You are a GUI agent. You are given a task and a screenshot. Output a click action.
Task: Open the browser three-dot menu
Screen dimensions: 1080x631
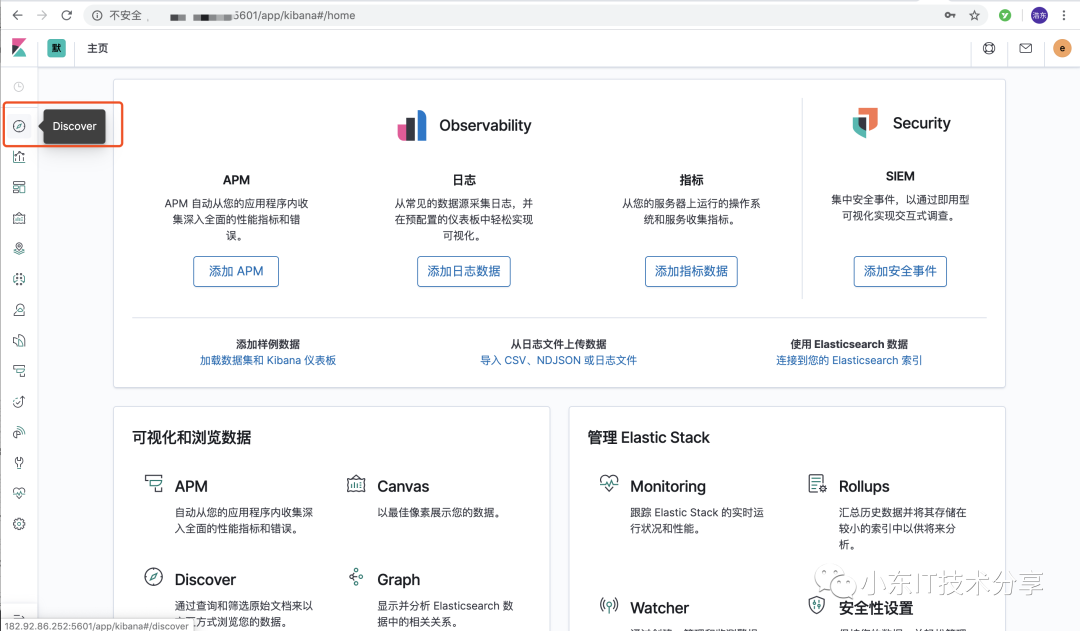(1064, 15)
